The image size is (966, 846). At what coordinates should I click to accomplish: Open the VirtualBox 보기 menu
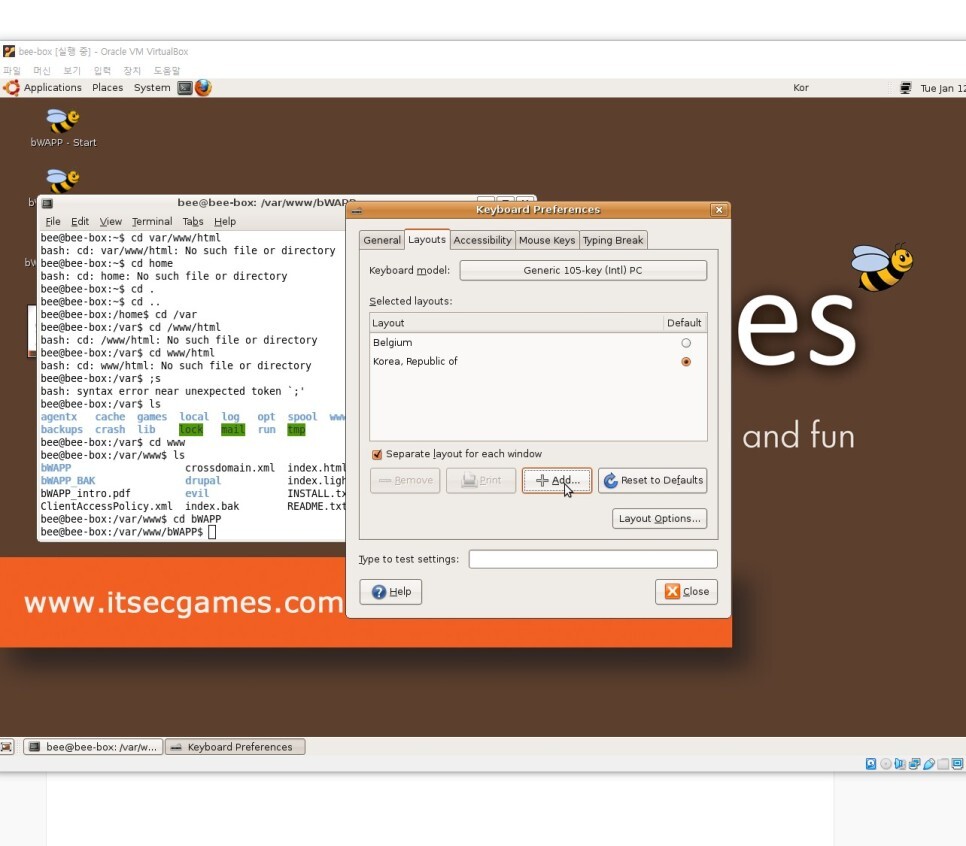(72, 71)
